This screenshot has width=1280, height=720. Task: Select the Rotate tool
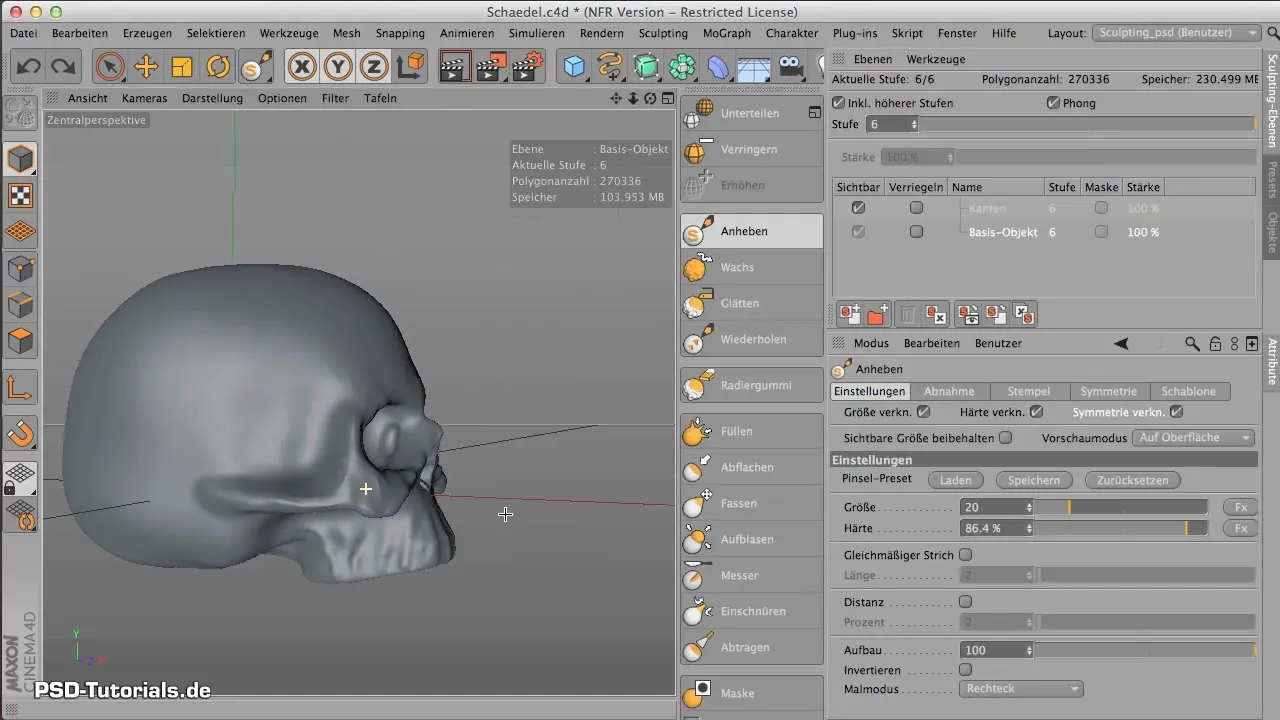218,67
